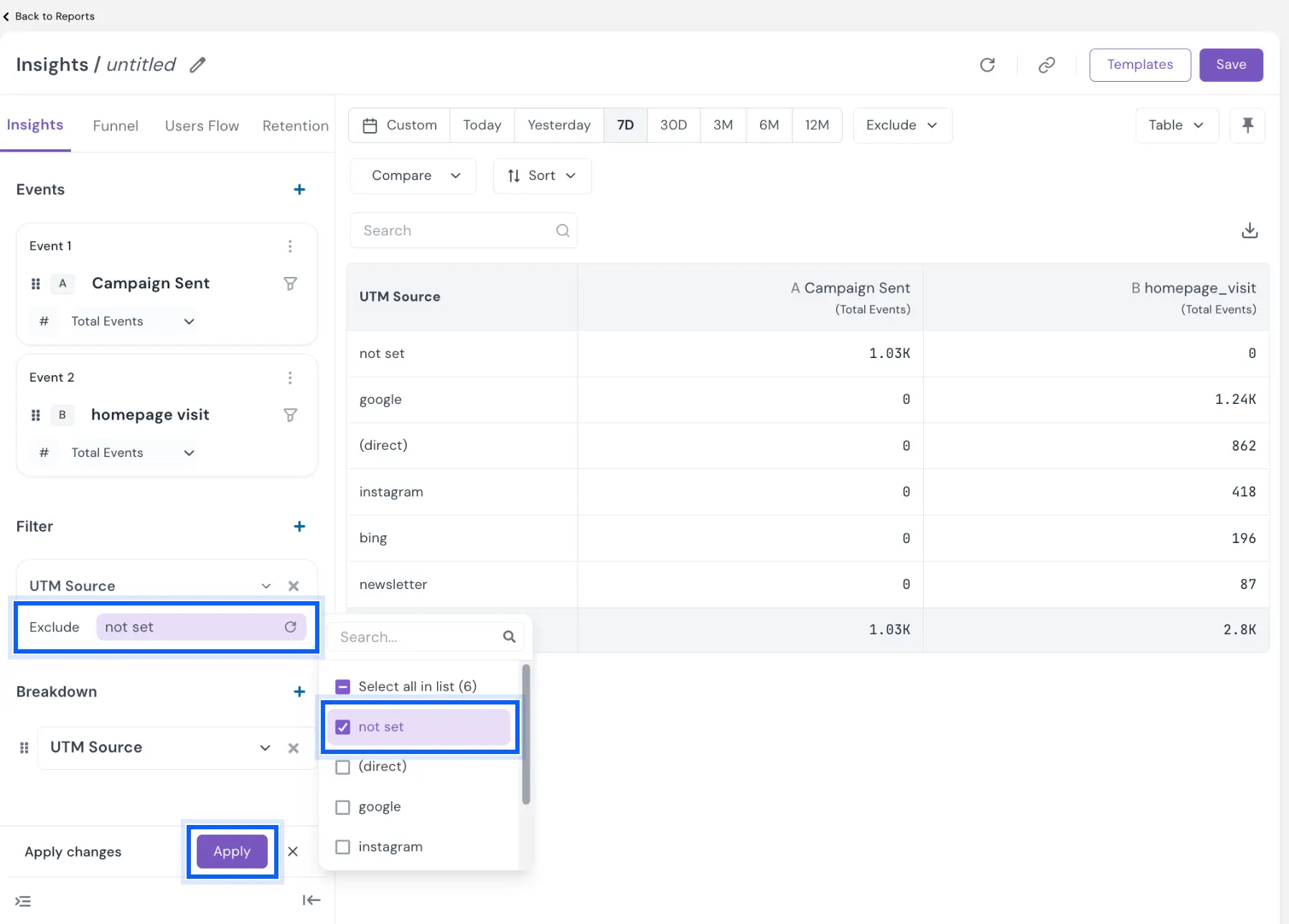Check the 'google' option

click(343, 807)
